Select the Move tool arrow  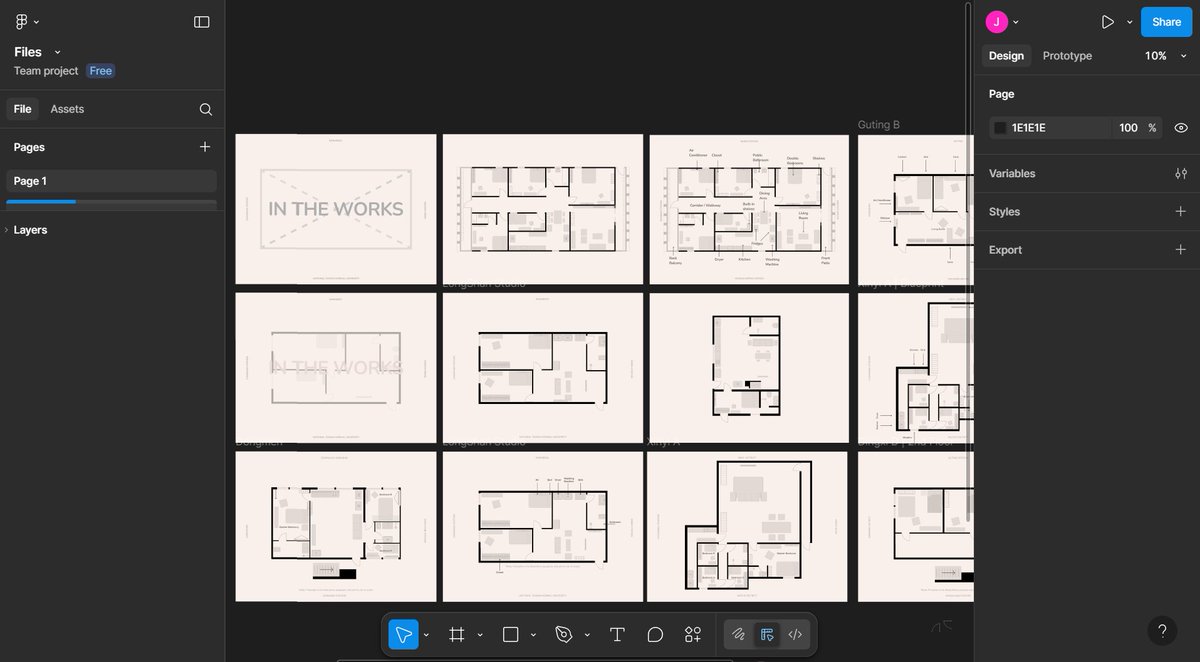[404, 634]
